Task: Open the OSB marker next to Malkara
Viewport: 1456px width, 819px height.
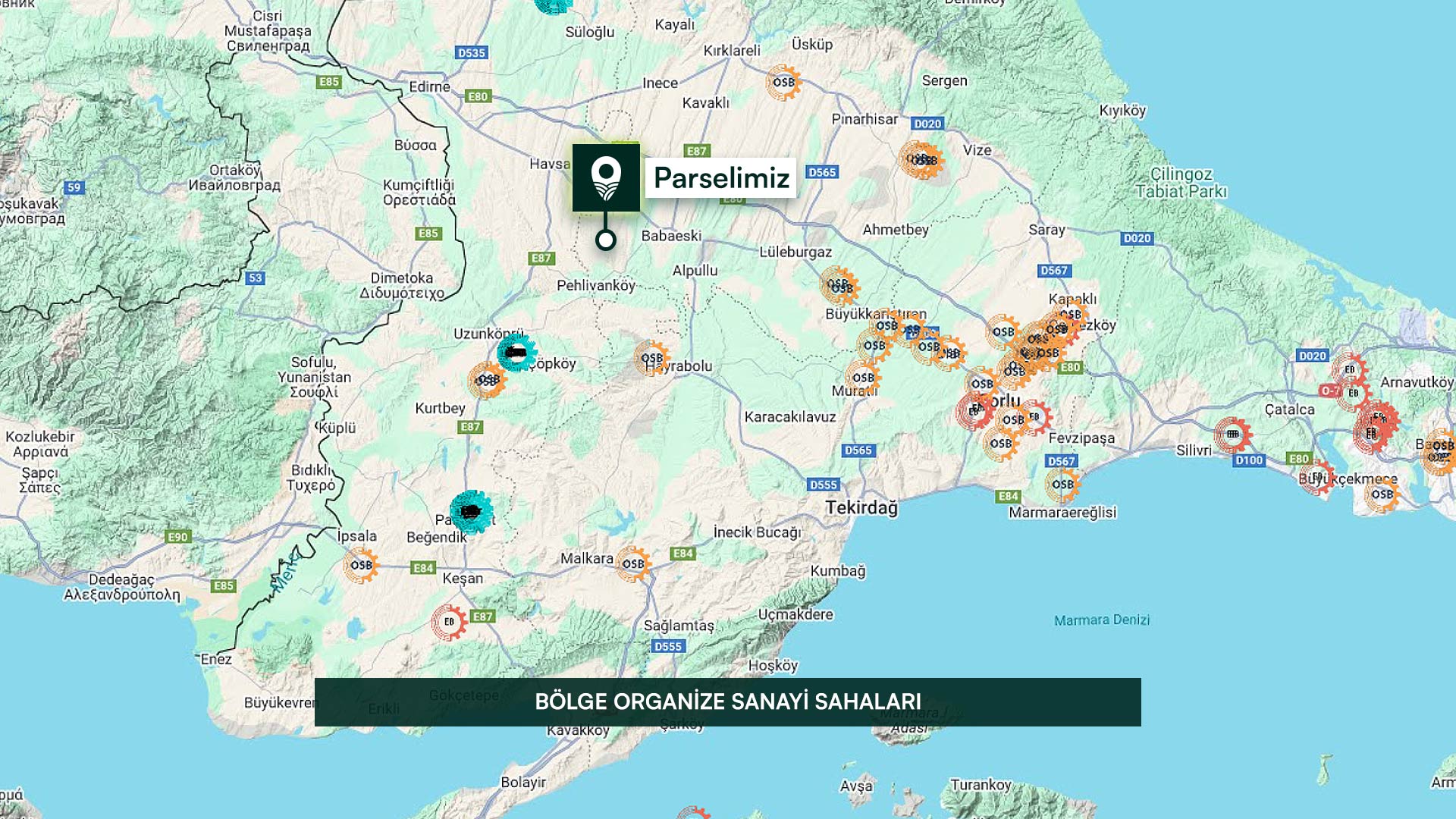Action: click(x=632, y=564)
